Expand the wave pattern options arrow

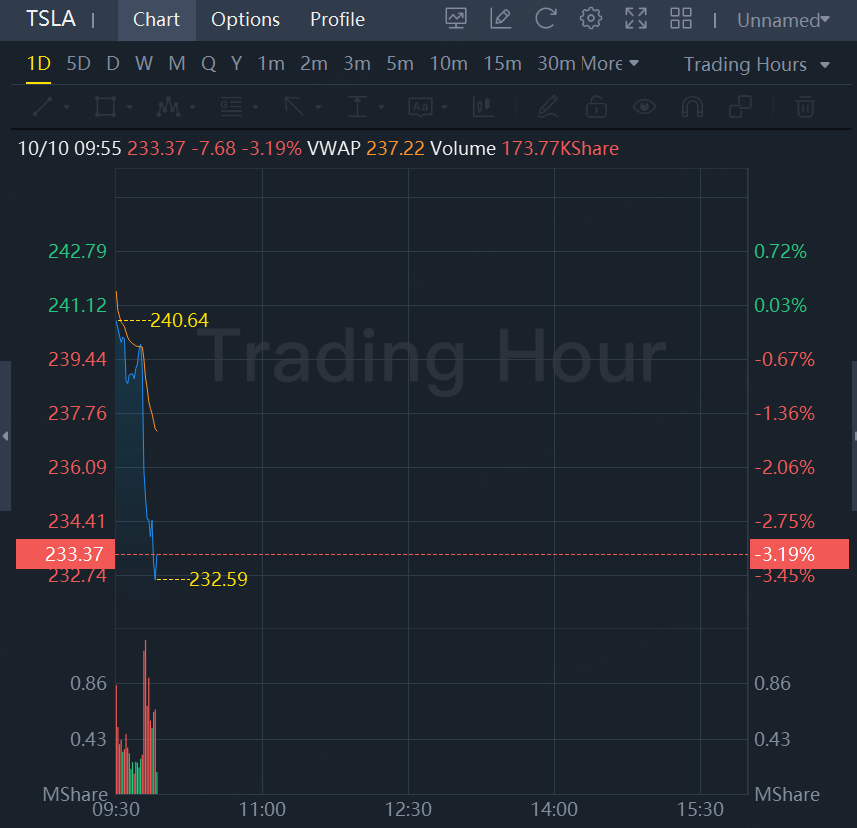(192, 107)
